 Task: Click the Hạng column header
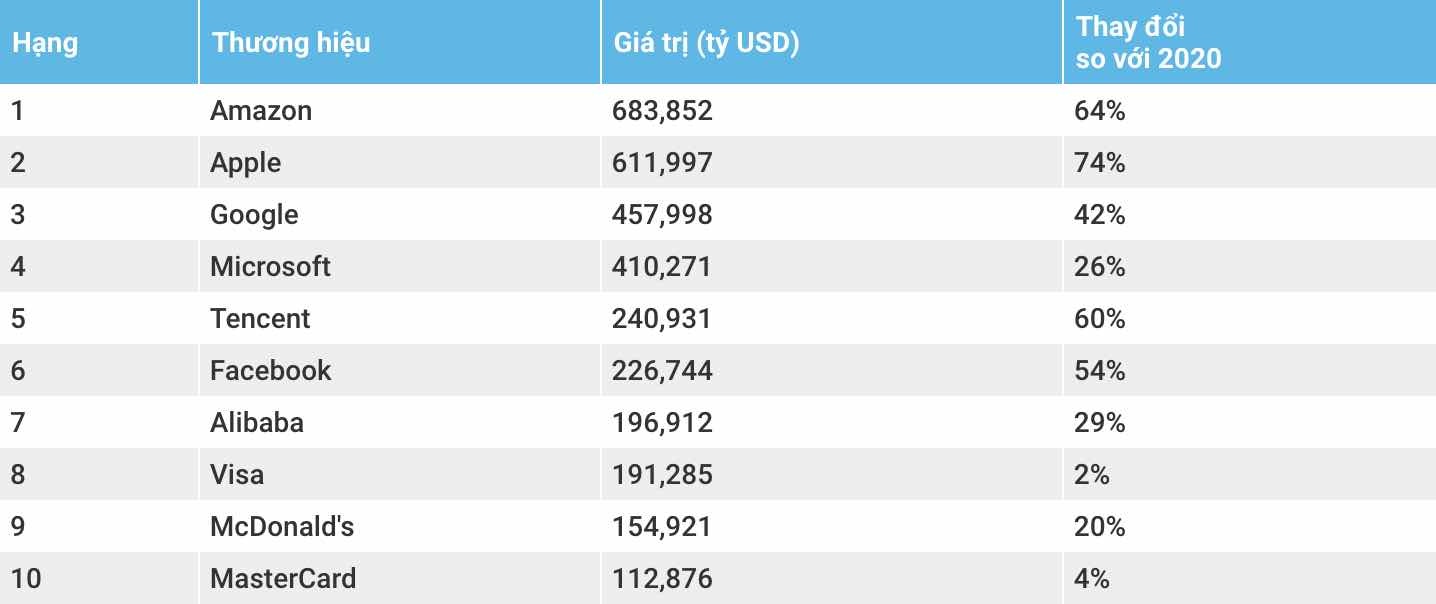pos(44,43)
